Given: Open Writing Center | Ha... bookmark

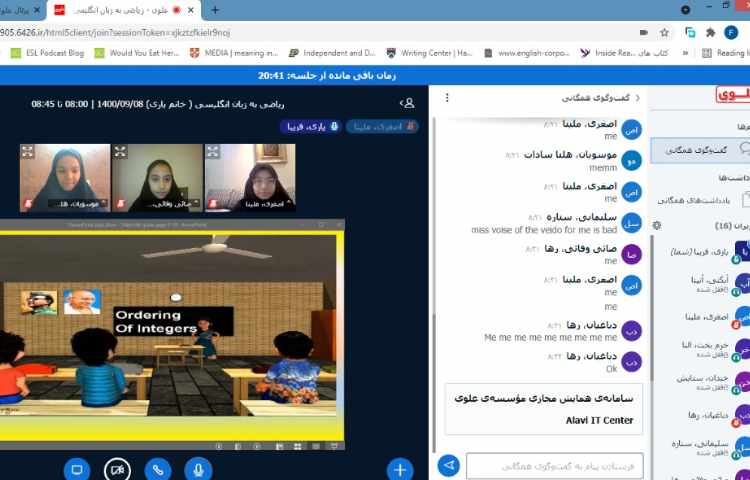Looking at the screenshot, I should [429, 53].
